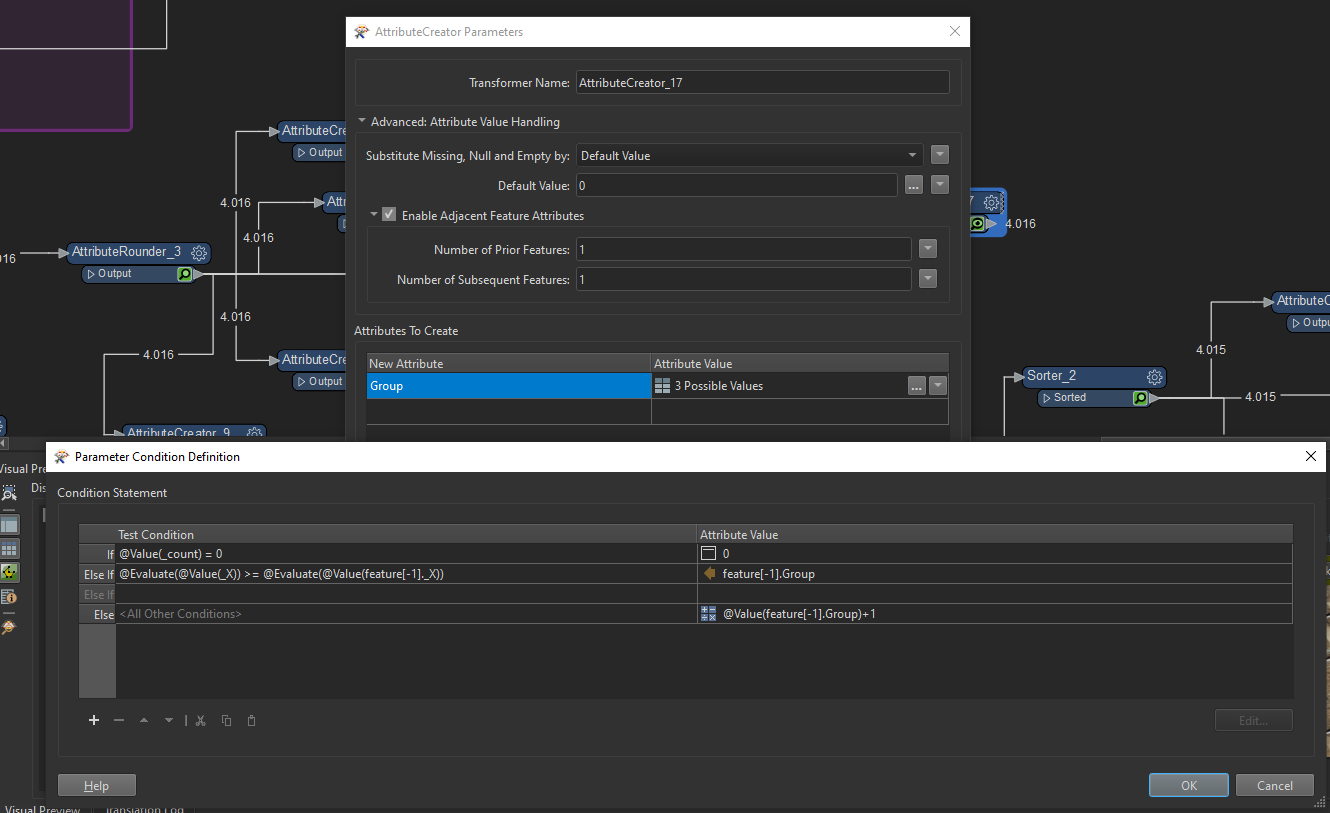Open Number of Subsequent Features arrow menu

pos(928,279)
